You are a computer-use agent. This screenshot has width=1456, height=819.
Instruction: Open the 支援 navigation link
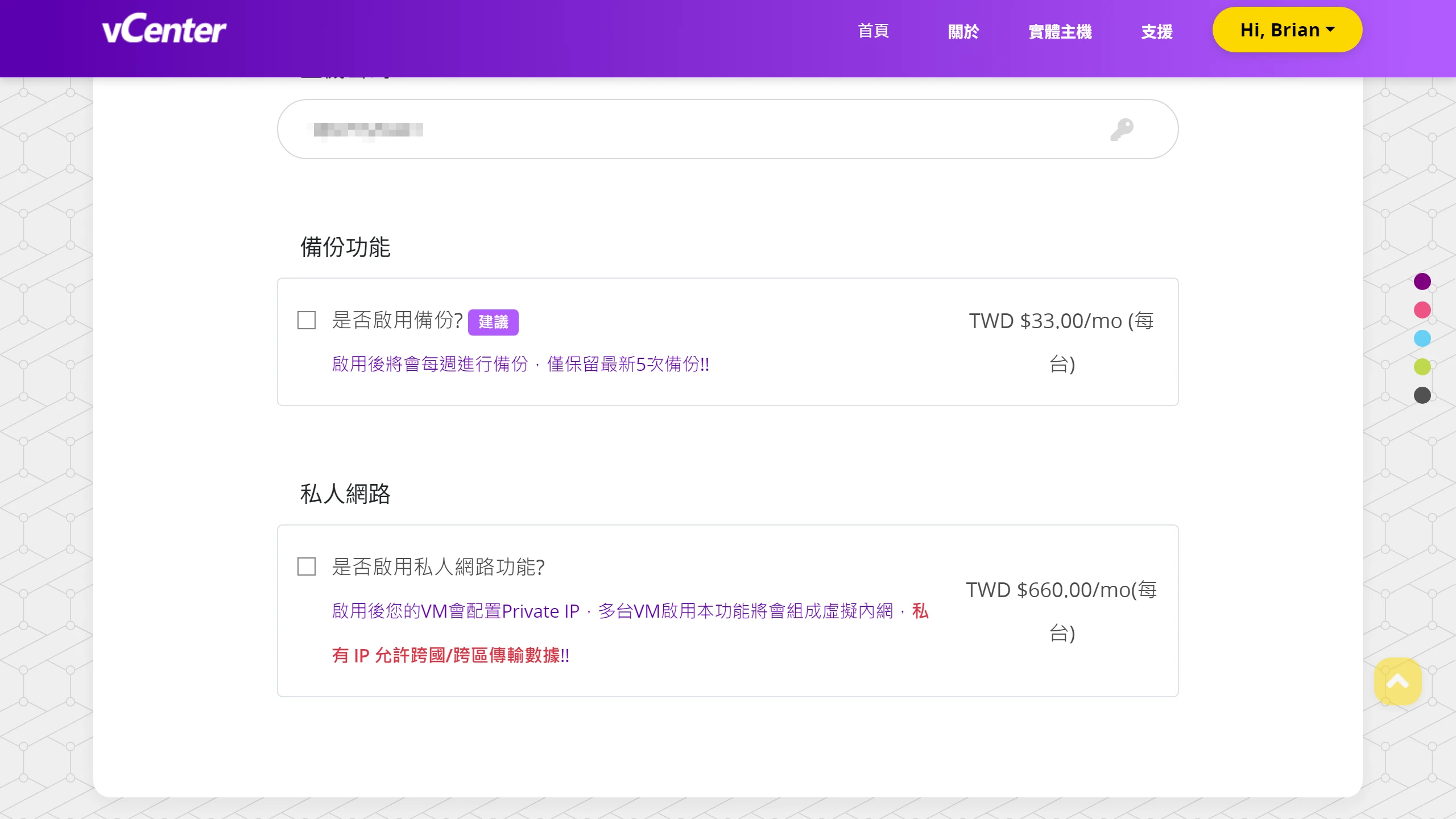click(x=1157, y=31)
